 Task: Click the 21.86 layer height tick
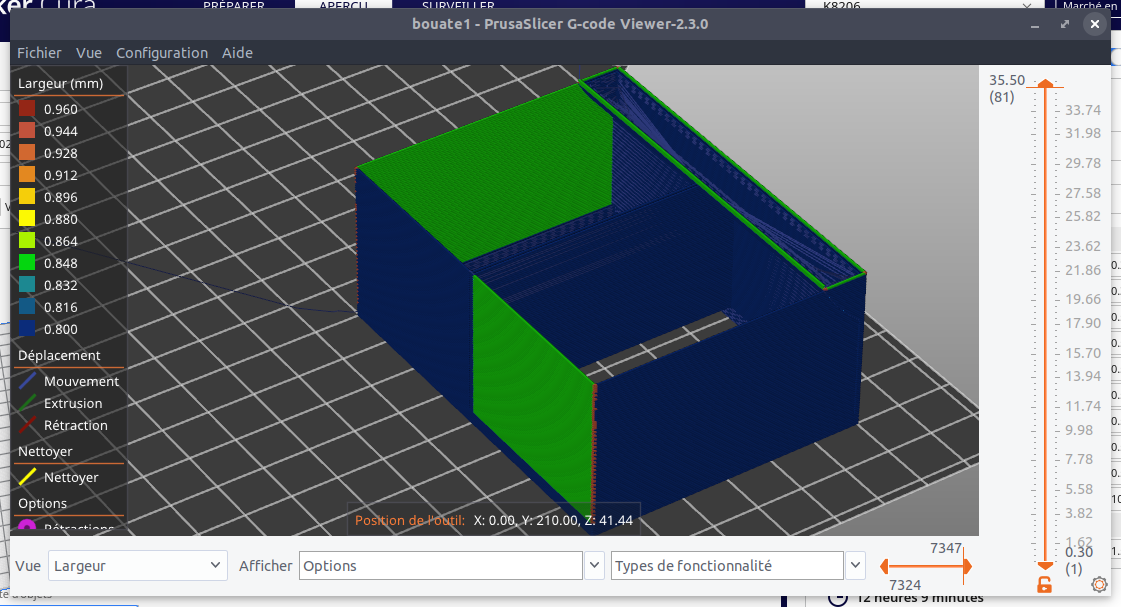click(1082, 270)
